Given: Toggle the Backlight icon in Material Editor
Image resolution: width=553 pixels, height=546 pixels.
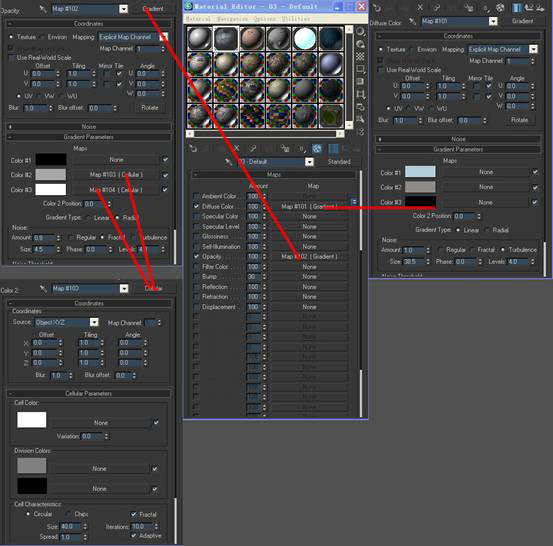Looking at the screenshot, I should [360, 44].
